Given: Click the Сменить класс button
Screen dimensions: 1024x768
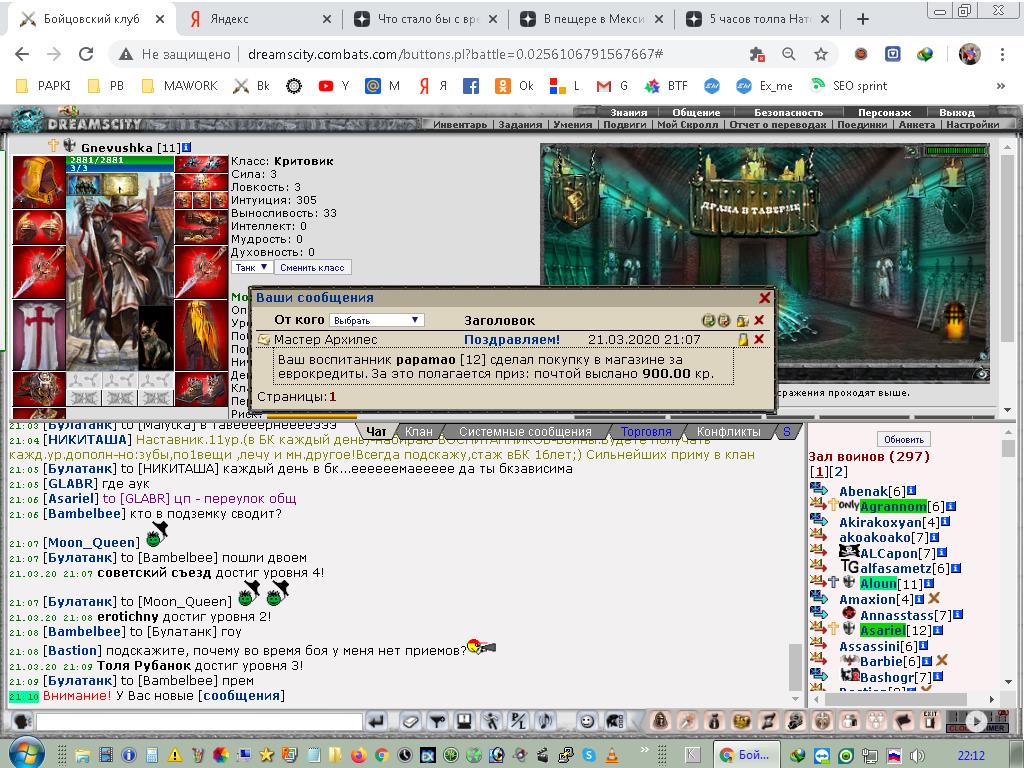Looking at the screenshot, I should click(x=312, y=268).
